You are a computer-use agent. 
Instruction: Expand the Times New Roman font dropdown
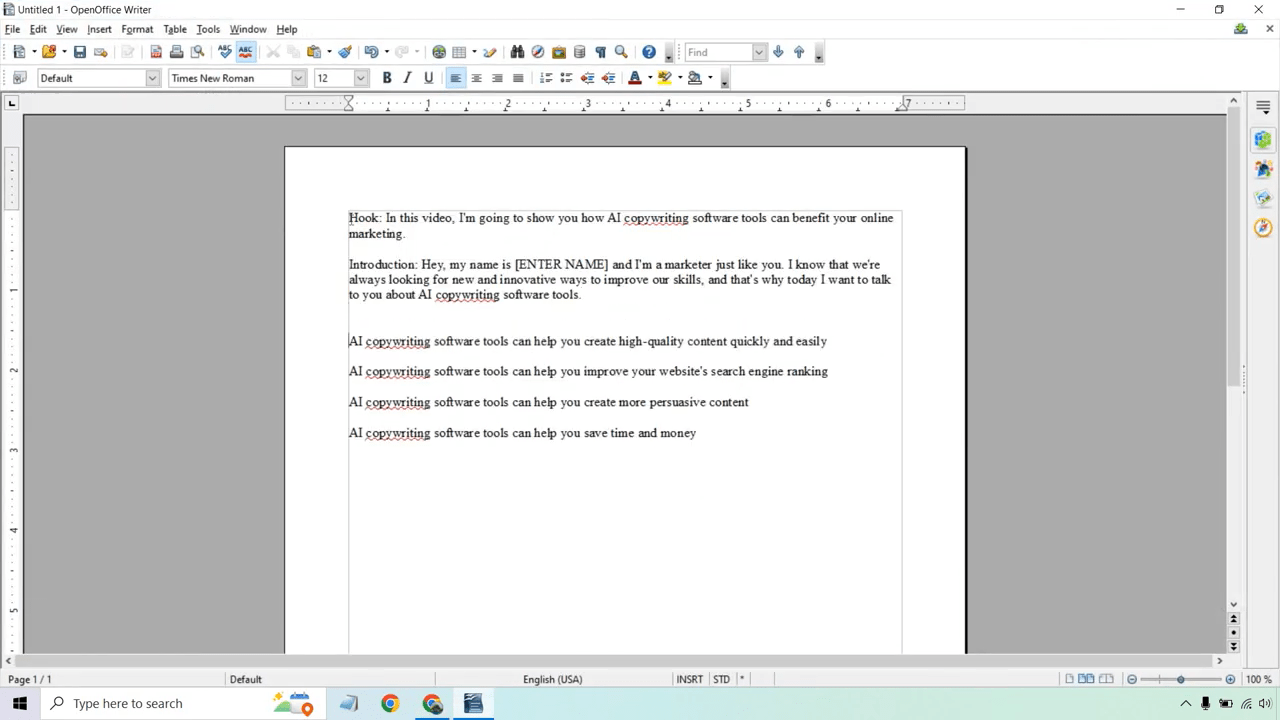pyautogui.click(x=298, y=78)
